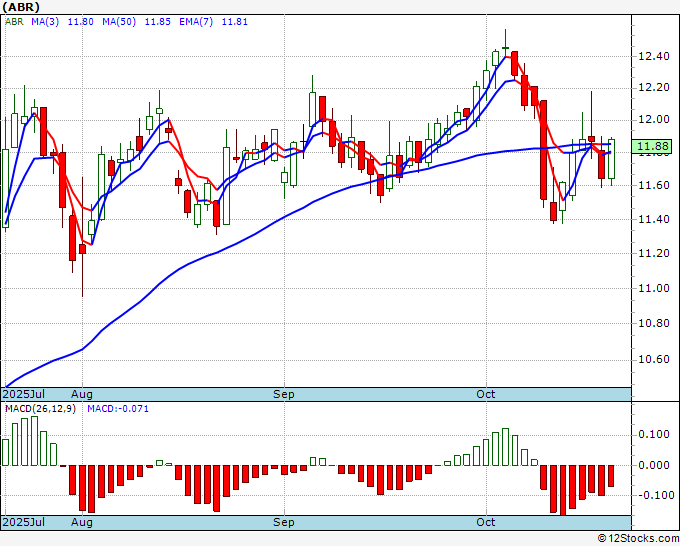
Task: Click the ABR ticker legend label
Action: point(14,22)
